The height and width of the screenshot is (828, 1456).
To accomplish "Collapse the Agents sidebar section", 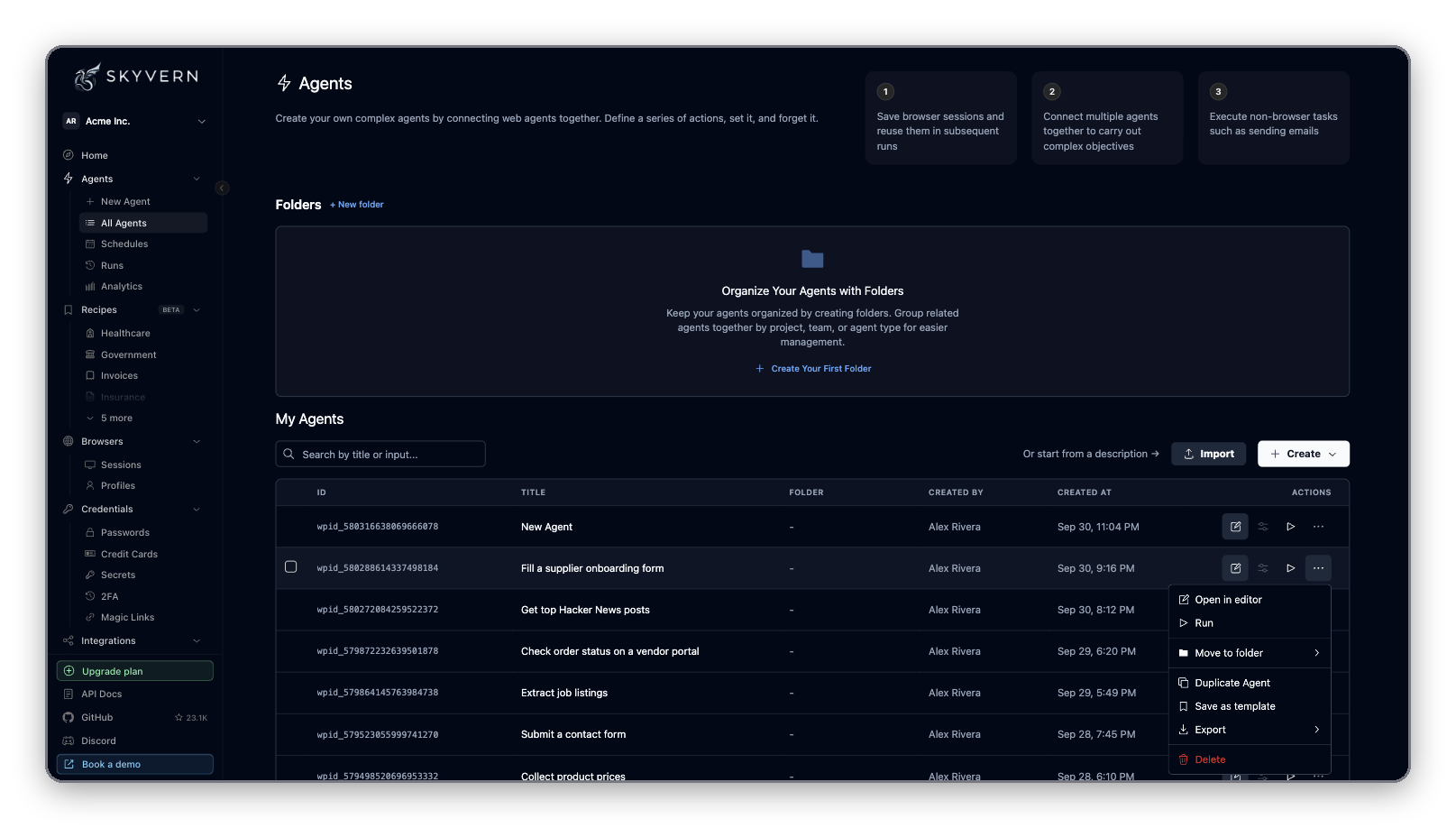I will click(x=197, y=179).
